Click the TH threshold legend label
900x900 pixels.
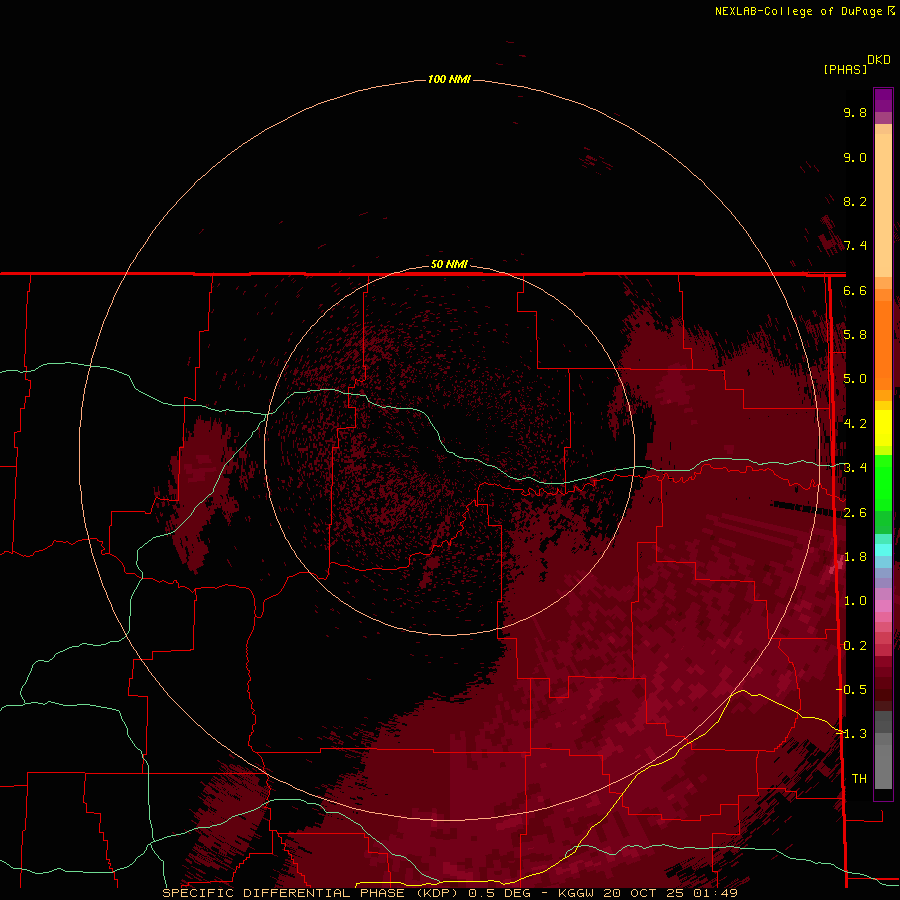pos(859,779)
